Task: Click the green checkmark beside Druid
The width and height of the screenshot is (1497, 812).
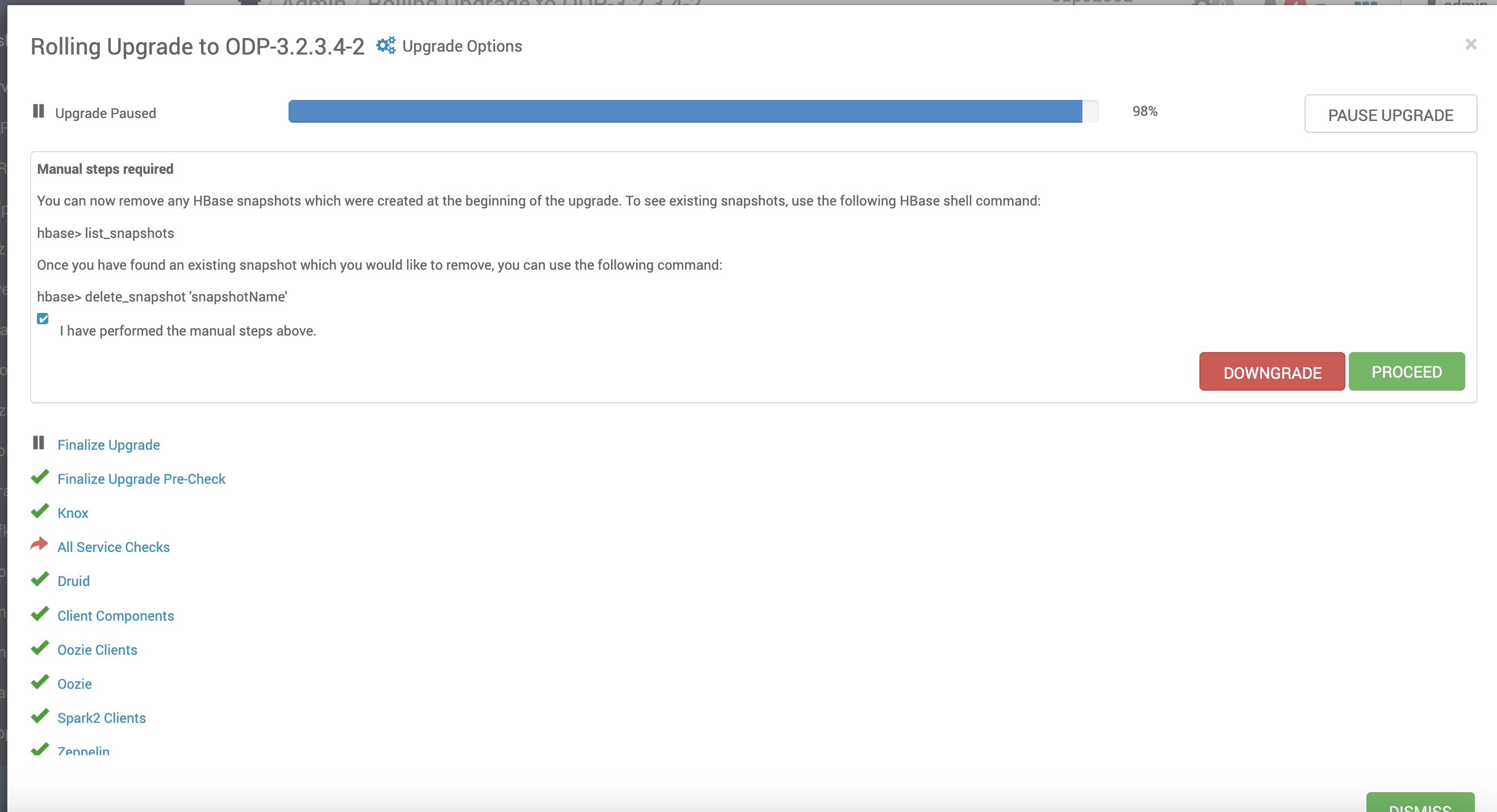Action: click(x=40, y=580)
